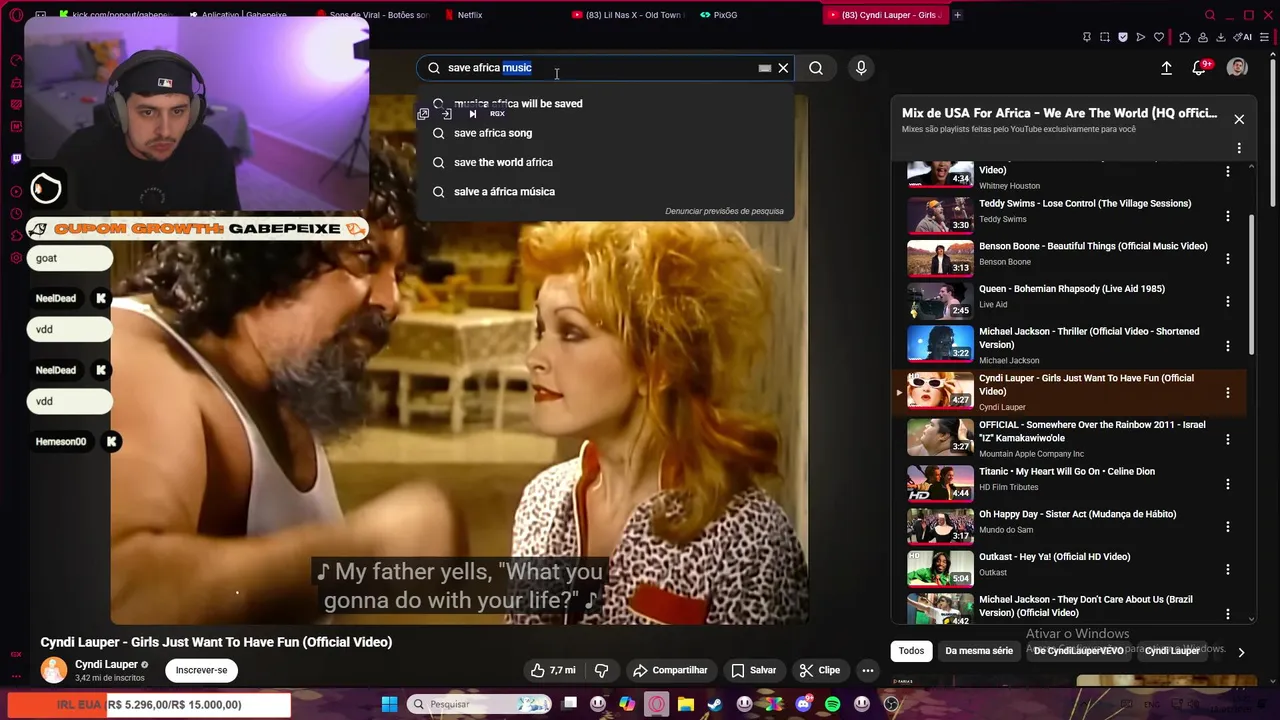This screenshot has height=720, width=1280.
Task: Open options for Teddy Swims Lose Control
Action: tap(1228, 216)
